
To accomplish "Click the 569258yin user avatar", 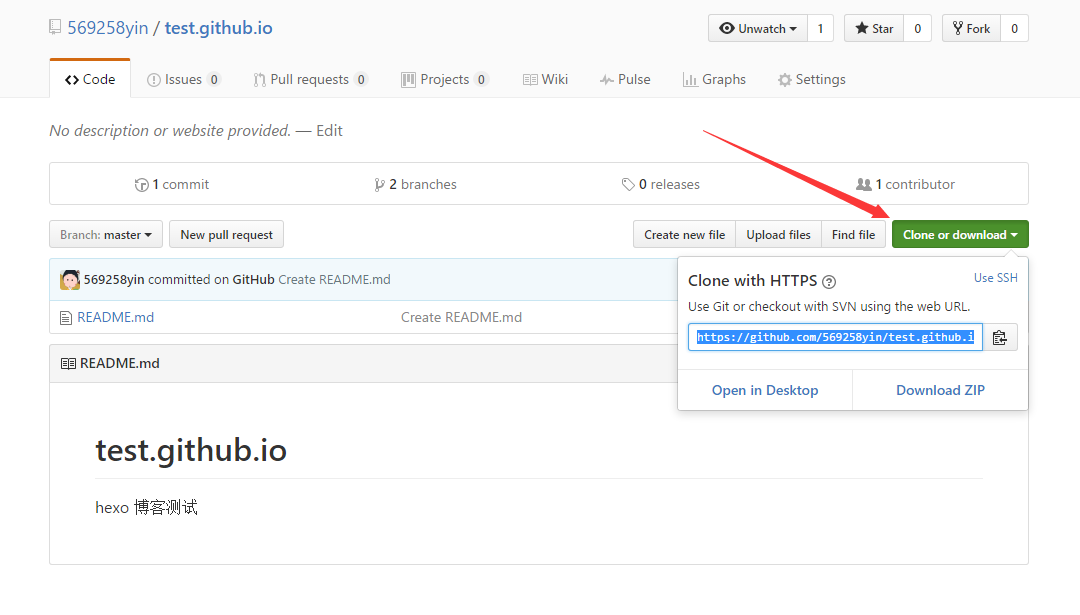I will (70, 280).
